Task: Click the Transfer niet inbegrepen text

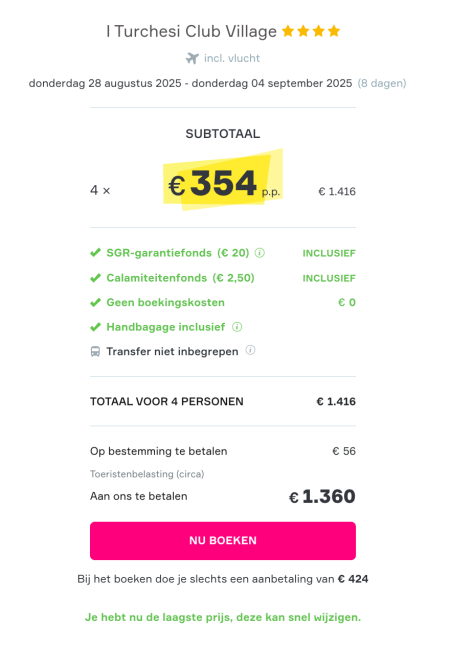Action: coord(172,352)
